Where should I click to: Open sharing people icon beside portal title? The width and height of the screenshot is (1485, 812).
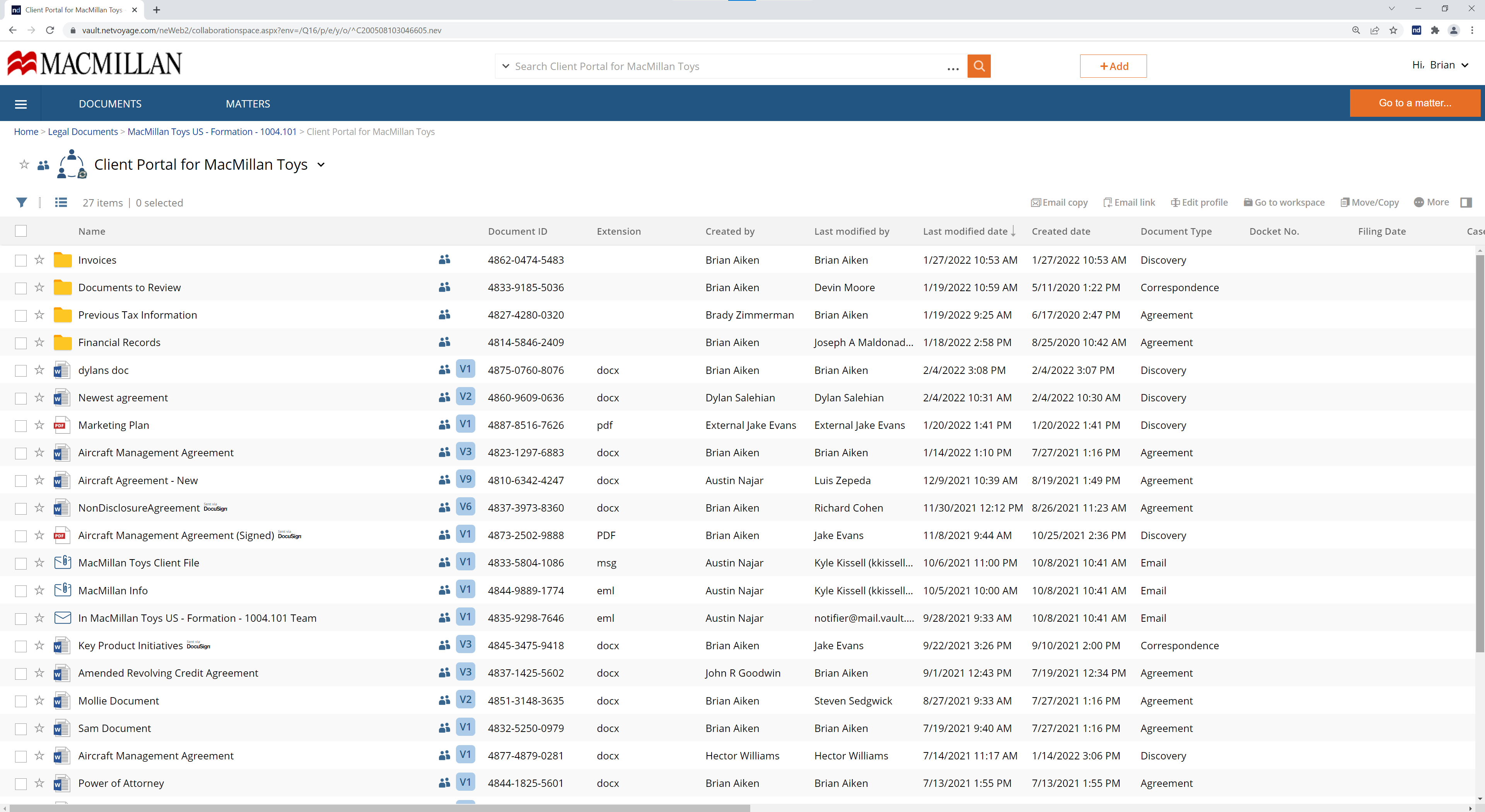[43, 165]
